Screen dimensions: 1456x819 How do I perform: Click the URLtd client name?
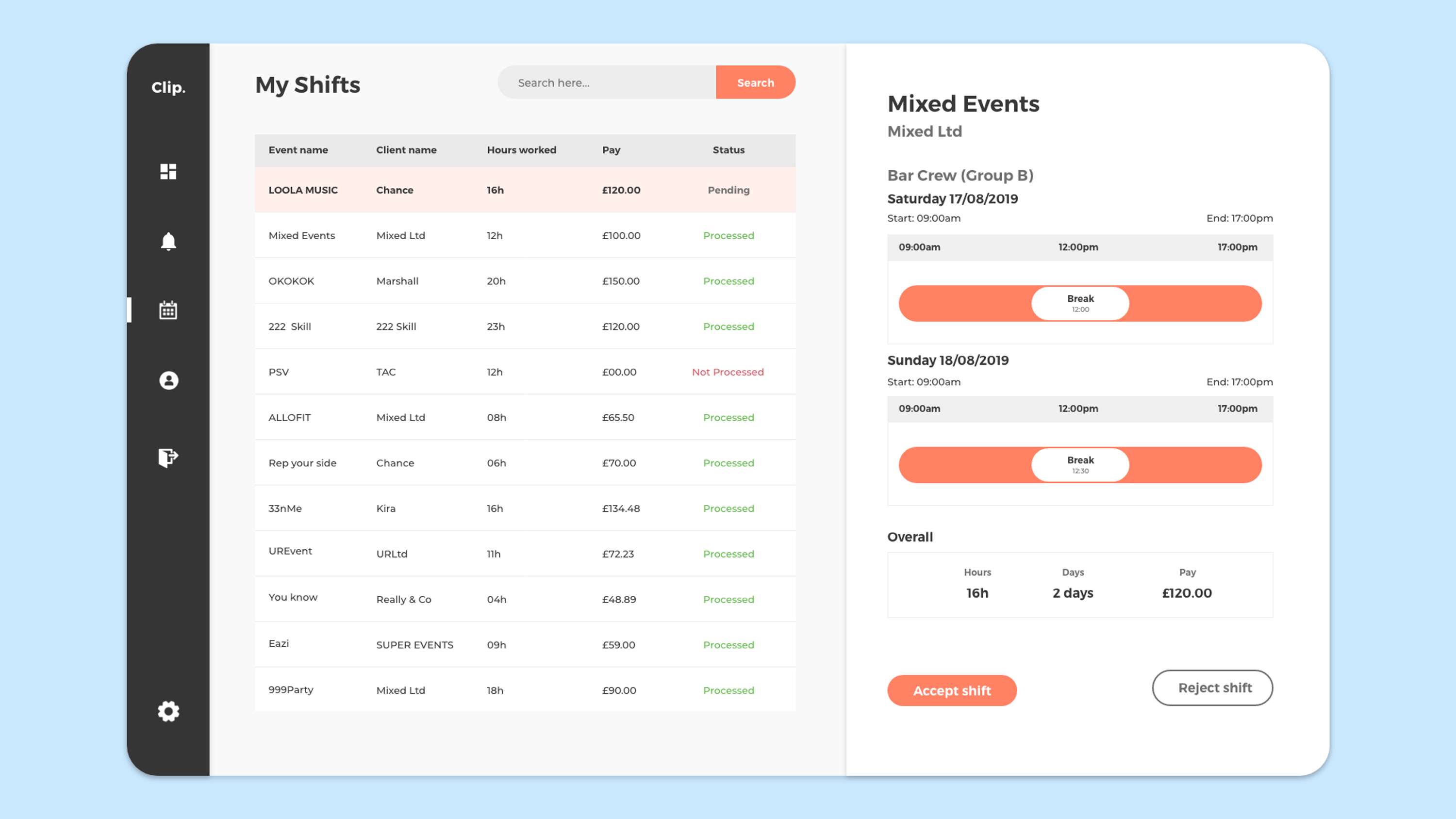(392, 554)
